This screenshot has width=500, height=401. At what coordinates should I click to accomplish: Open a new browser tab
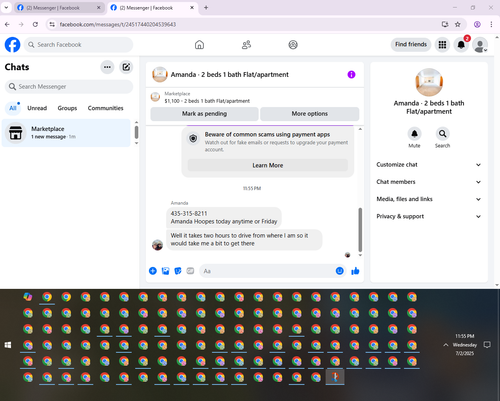[x=206, y=8]
